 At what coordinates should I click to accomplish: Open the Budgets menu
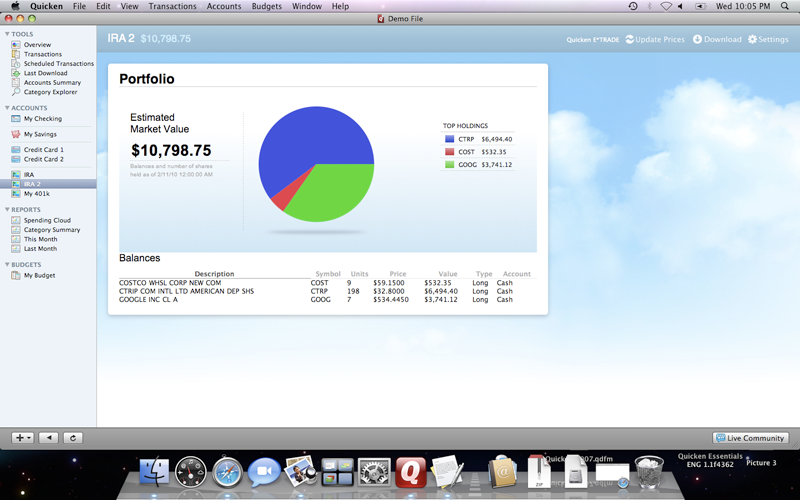point(267,6)
